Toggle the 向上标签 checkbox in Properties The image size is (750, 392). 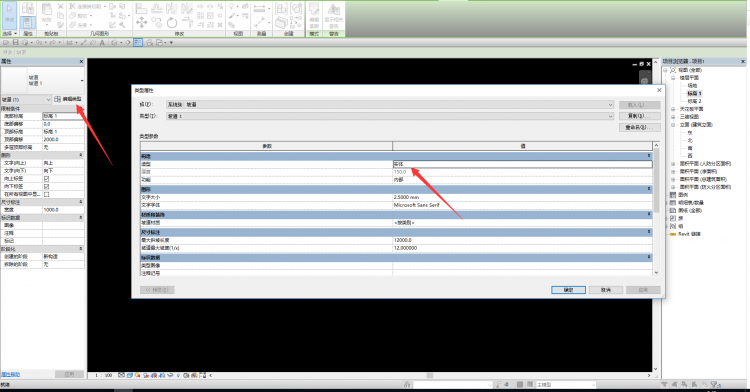(46, 179)
